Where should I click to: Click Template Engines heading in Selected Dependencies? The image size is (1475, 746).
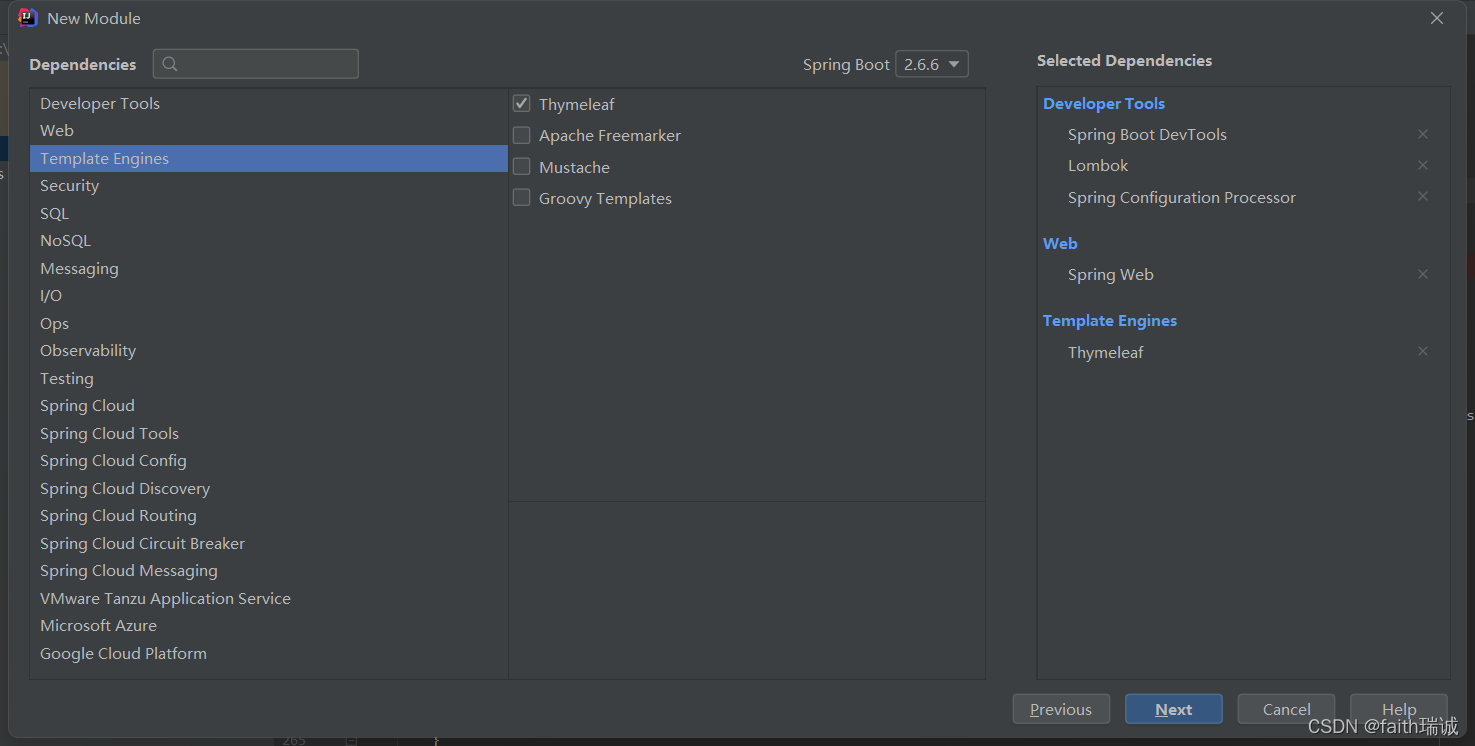[1110, 321]
